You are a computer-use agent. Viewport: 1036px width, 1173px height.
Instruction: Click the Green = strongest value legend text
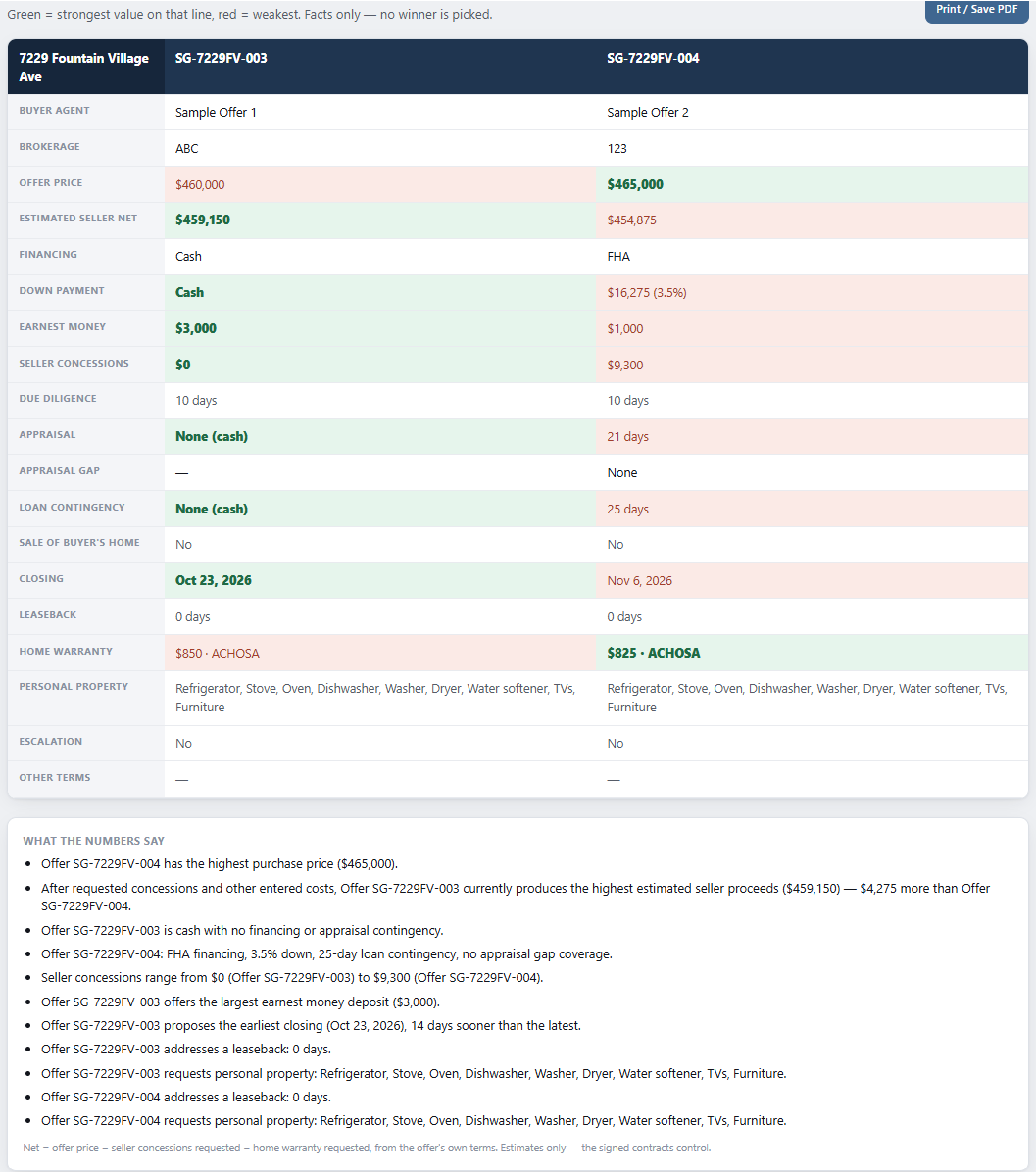(x=250, y=15)
